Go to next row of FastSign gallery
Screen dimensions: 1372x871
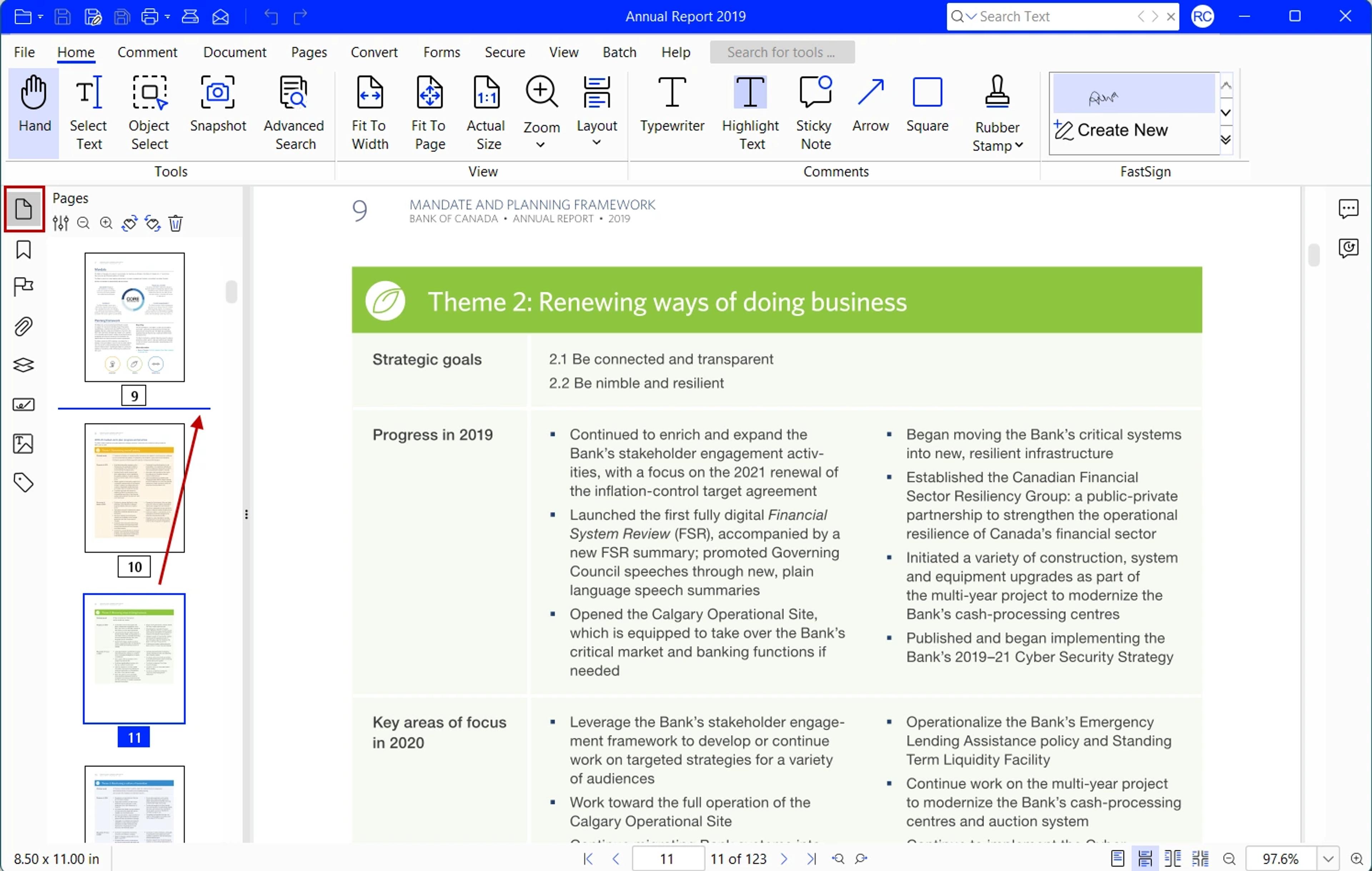tap(1226, 113)
